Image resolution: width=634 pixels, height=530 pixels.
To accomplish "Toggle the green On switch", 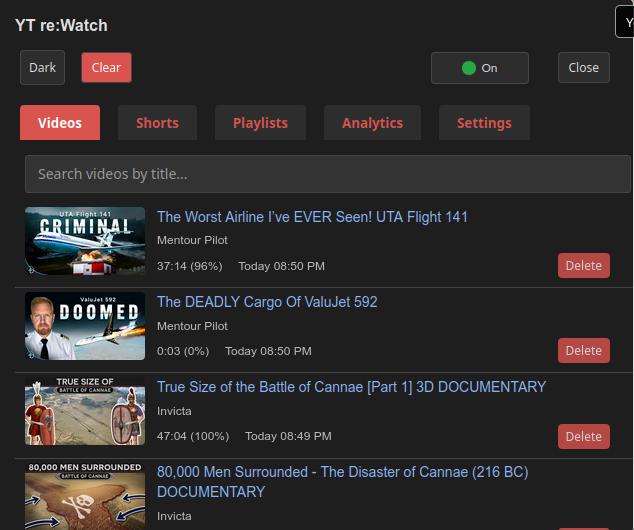I will (x=480, y=68).
